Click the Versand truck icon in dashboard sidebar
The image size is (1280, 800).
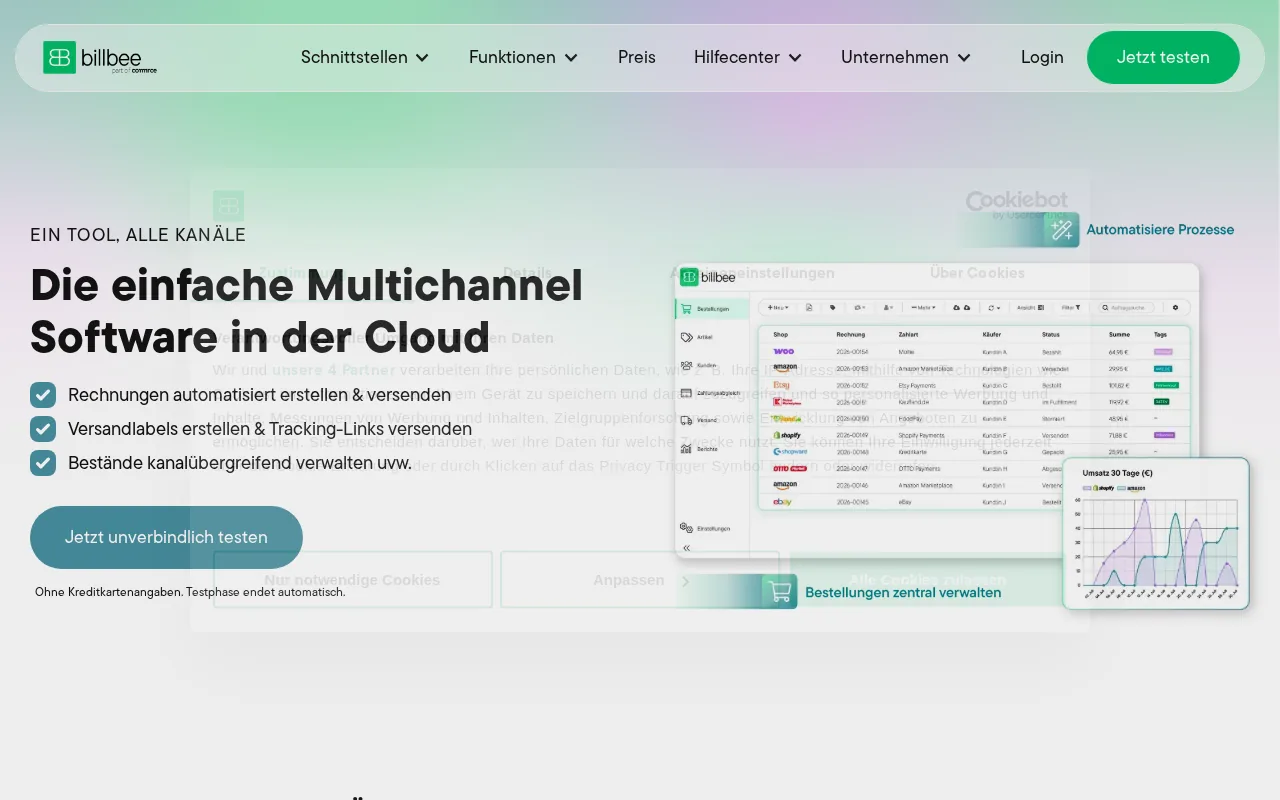[686, 420]
